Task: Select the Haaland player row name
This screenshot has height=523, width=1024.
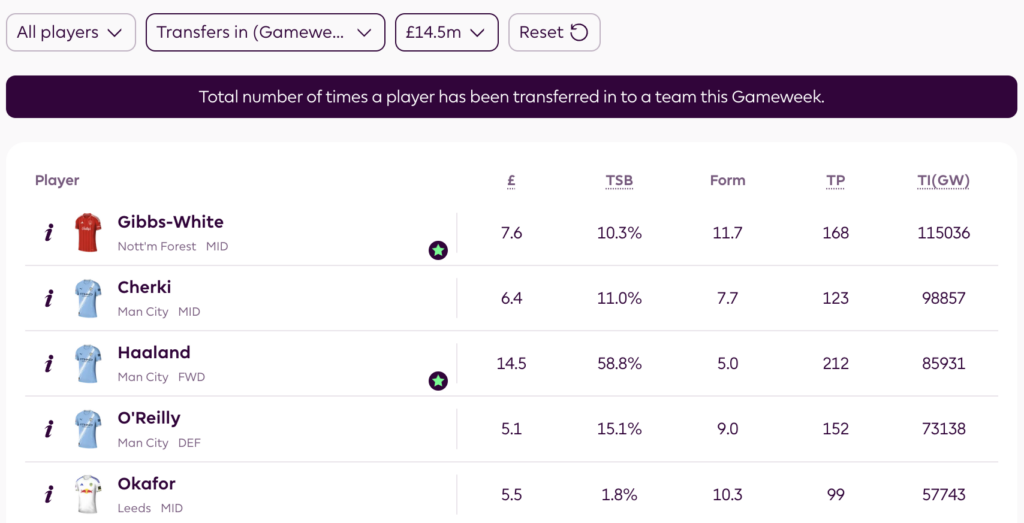Action: [154, 353]
